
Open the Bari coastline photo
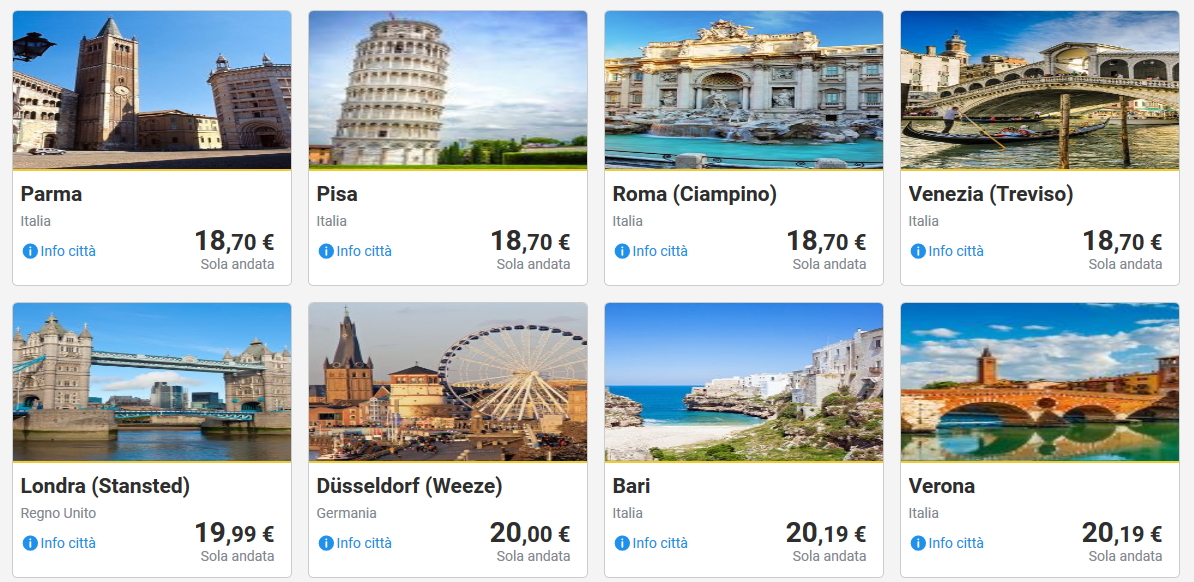click(744, 382)
